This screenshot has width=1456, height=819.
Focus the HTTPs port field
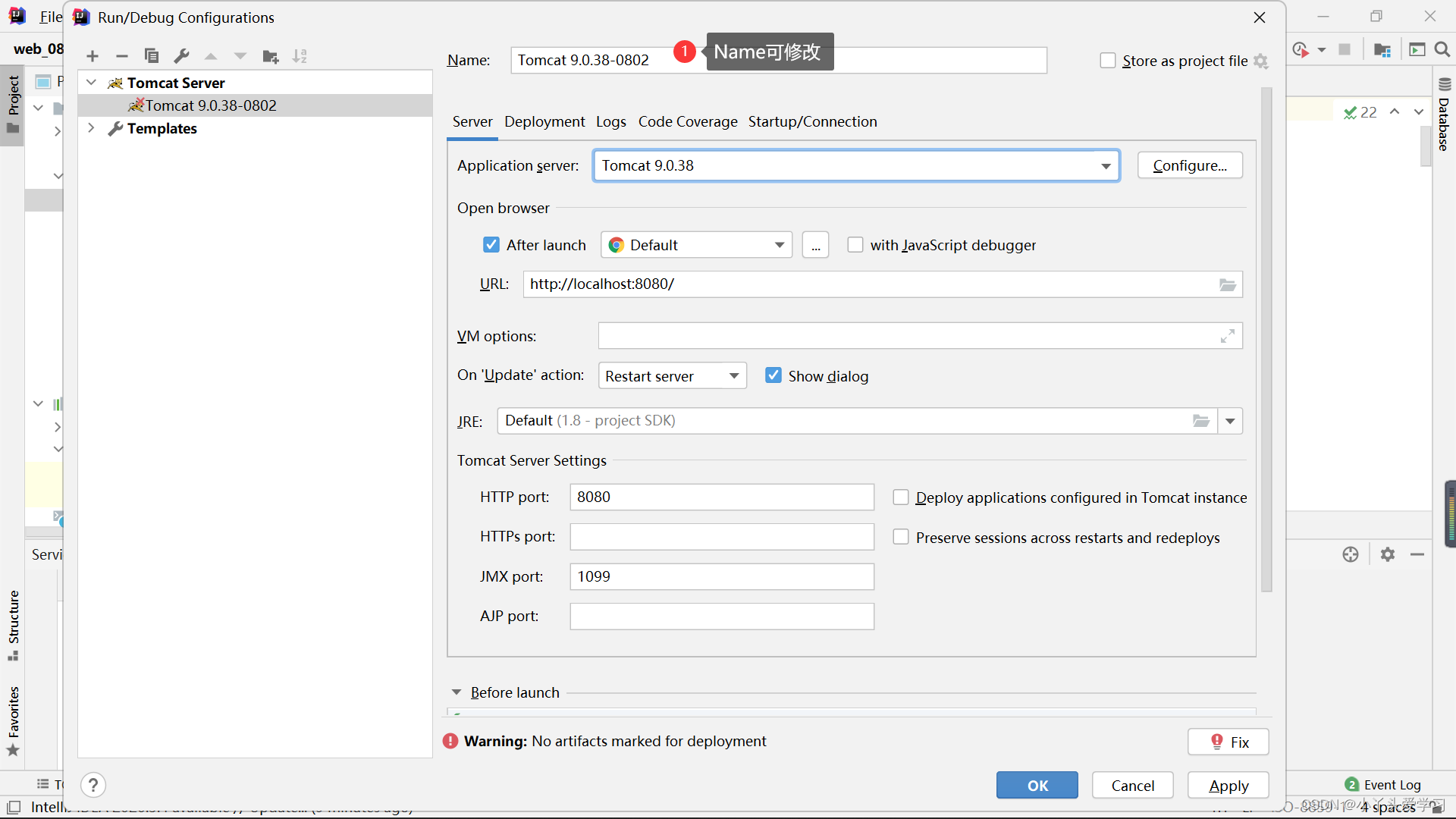722,537
